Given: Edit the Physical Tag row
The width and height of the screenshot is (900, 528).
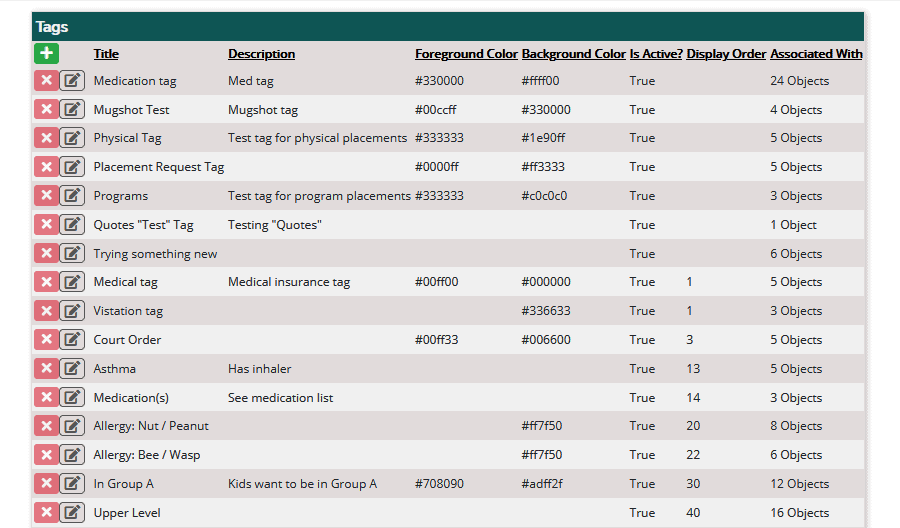Looking at the screenshot, I should coord(72,138).
